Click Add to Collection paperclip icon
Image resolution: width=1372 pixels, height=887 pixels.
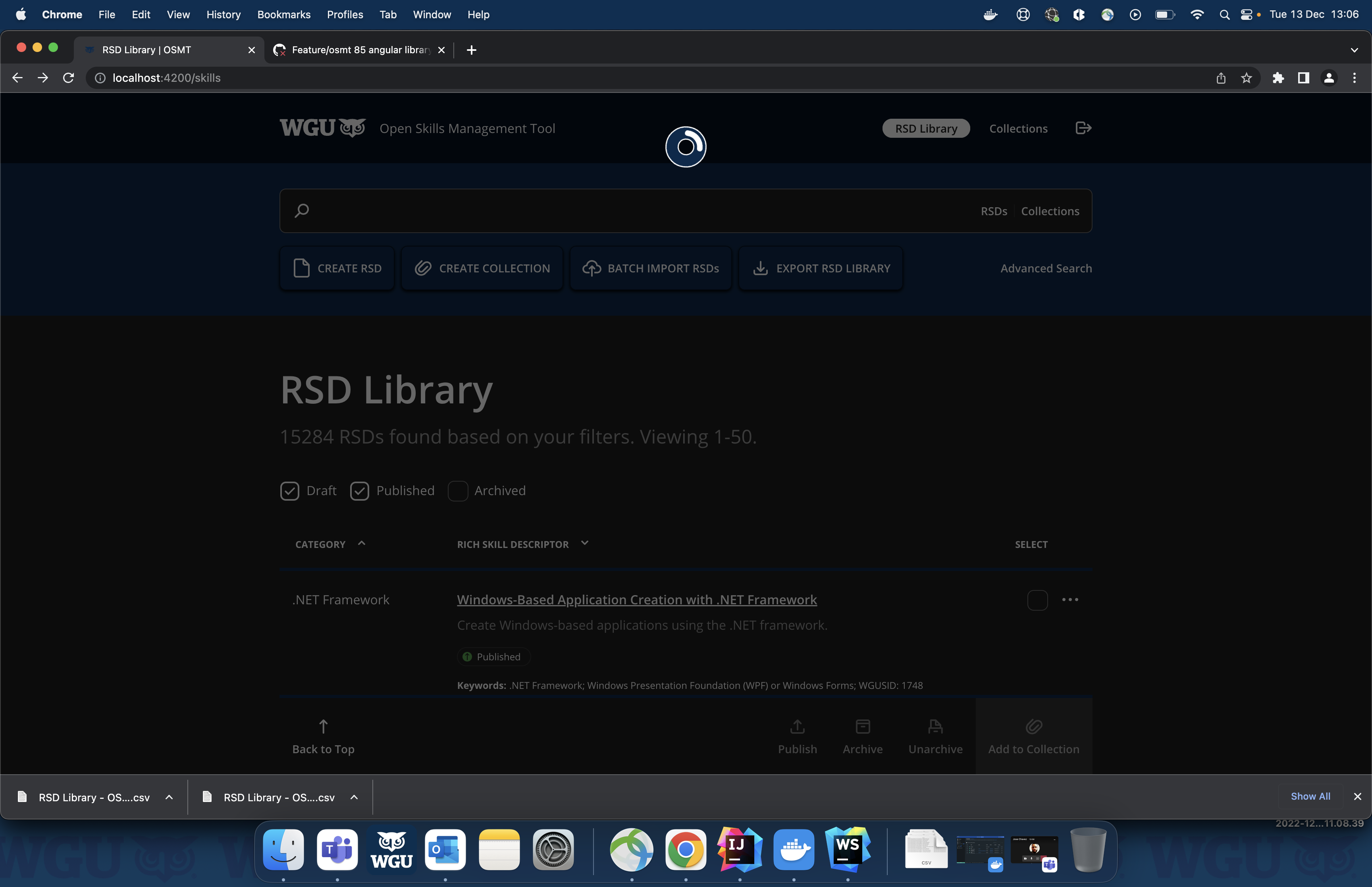(x=1033, y=726)
